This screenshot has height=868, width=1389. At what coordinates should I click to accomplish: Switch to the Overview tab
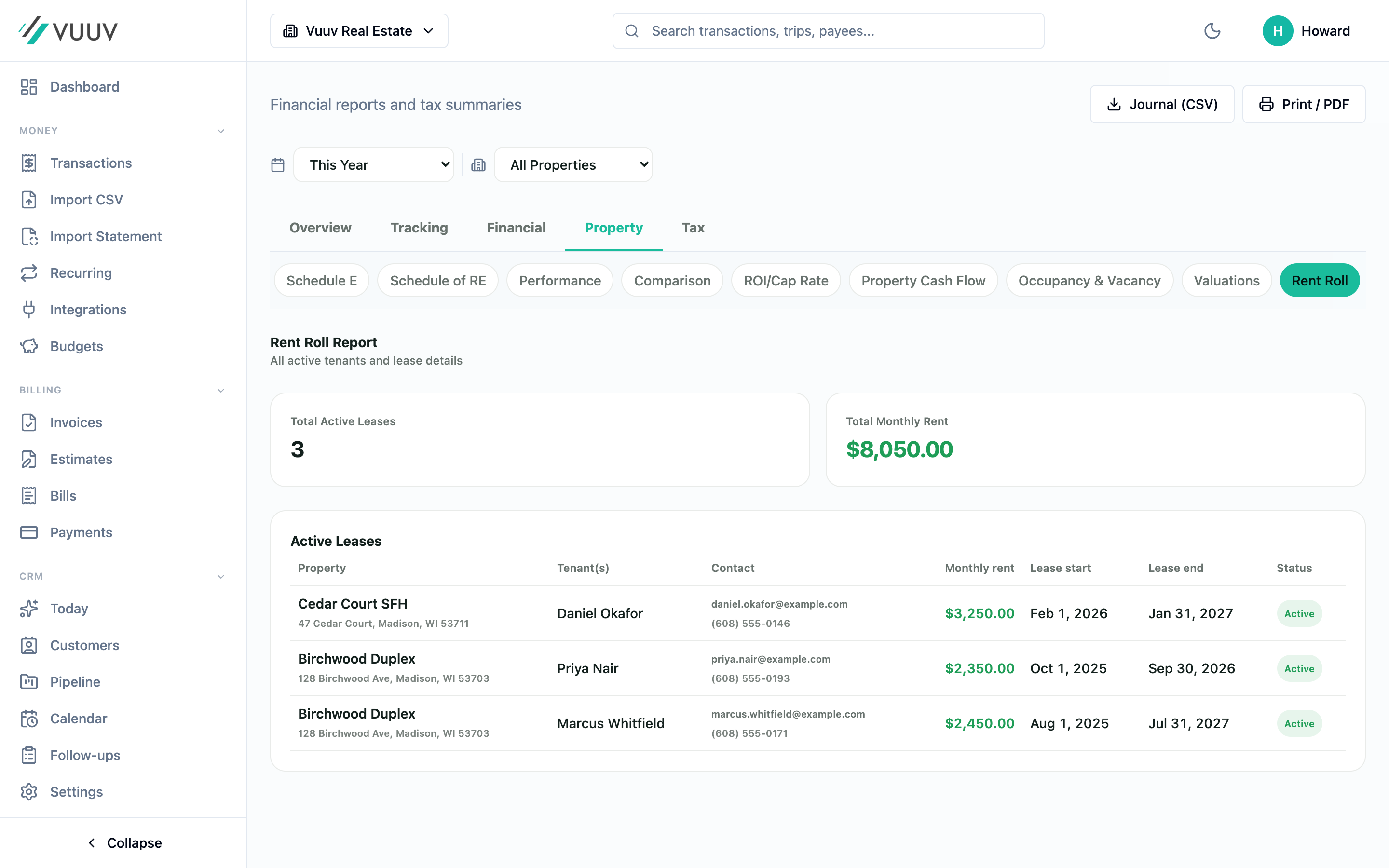point(320,228)
